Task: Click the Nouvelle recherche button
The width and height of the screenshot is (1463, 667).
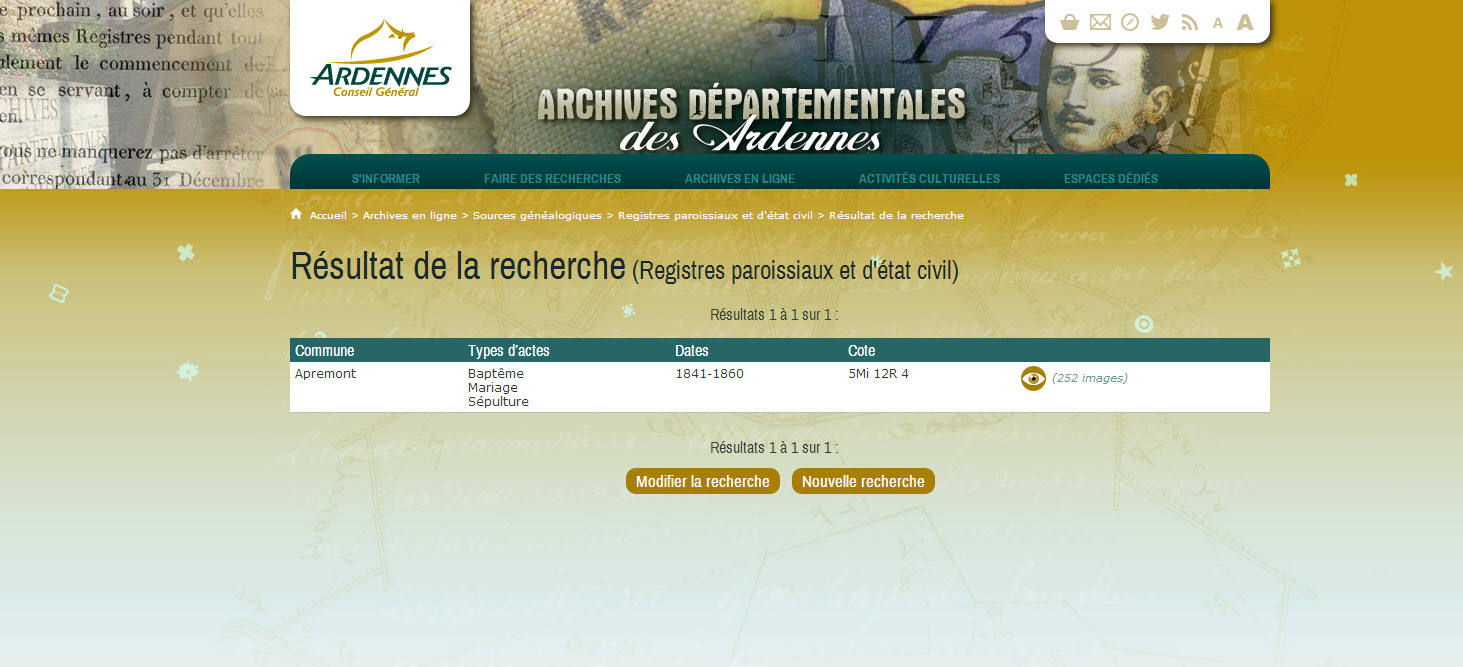Action: [863, 481]
